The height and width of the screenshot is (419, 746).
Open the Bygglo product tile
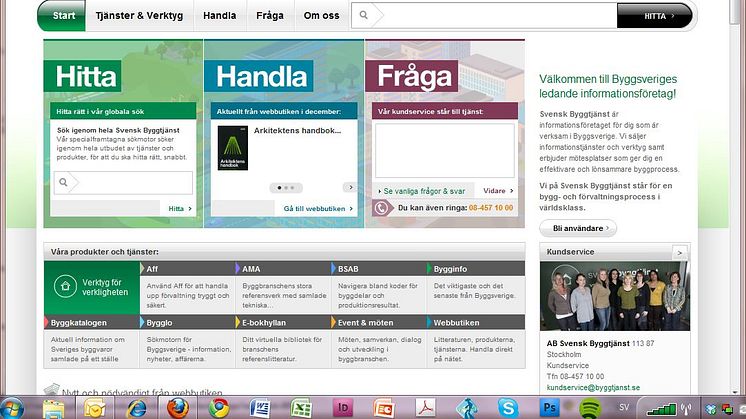coord(188,341)
